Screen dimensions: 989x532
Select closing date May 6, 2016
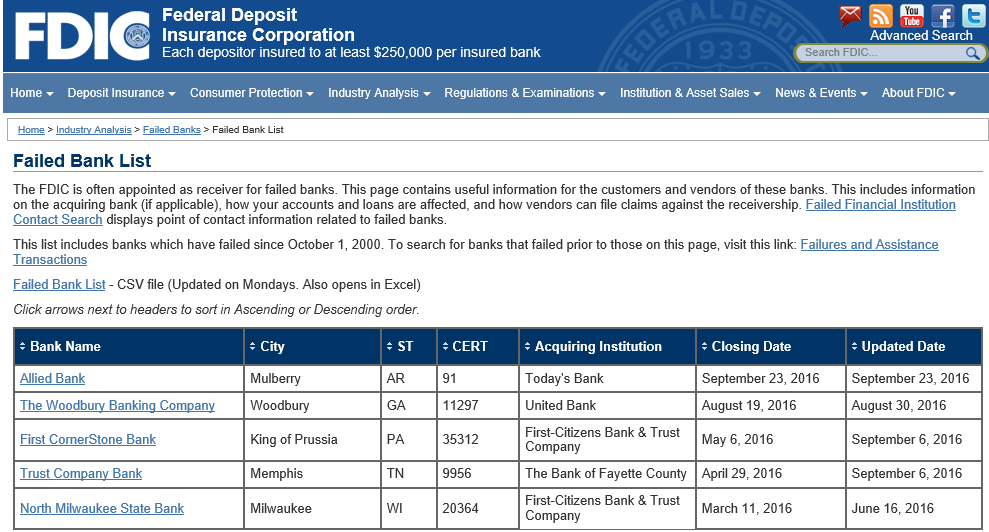click(770, 440)
